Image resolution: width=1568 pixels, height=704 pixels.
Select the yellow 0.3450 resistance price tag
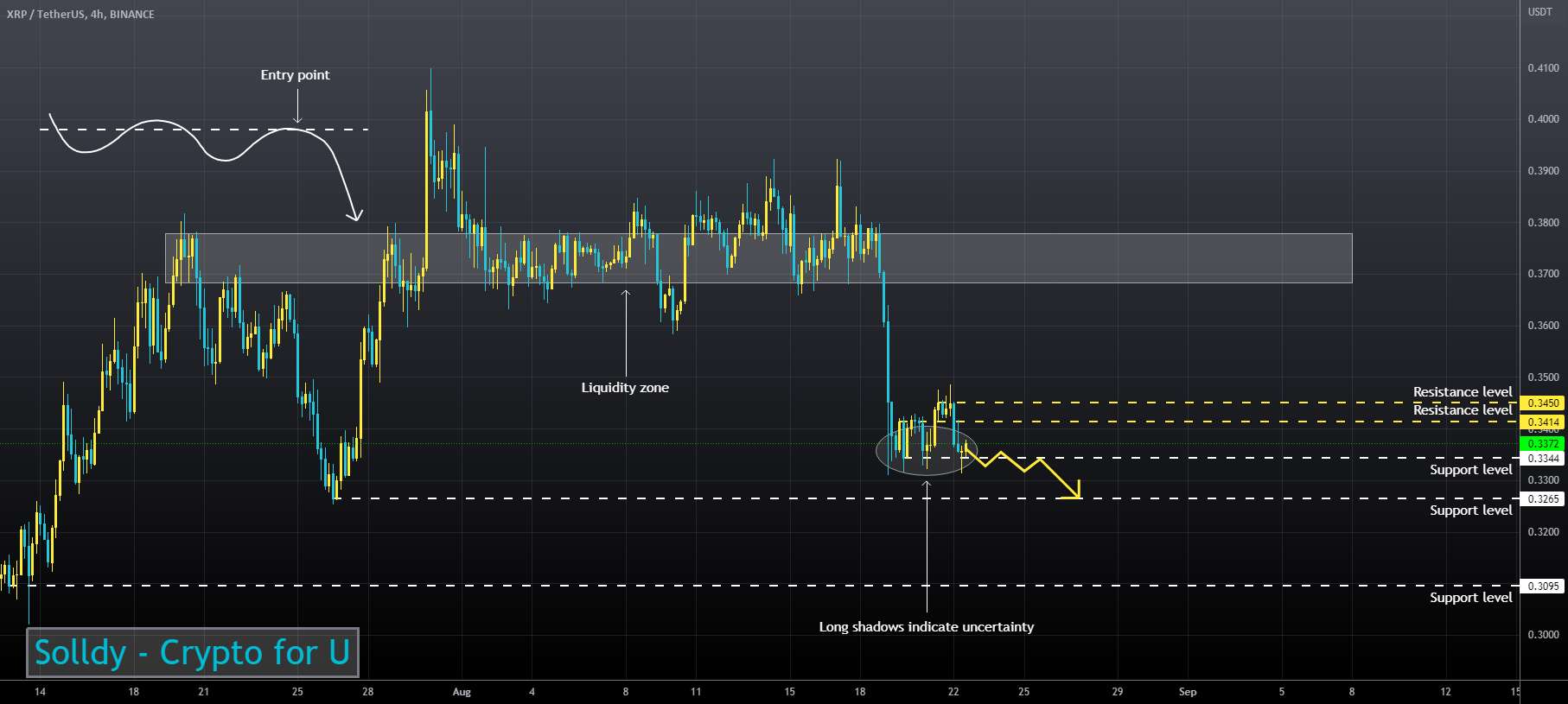tap(1543, 403)
